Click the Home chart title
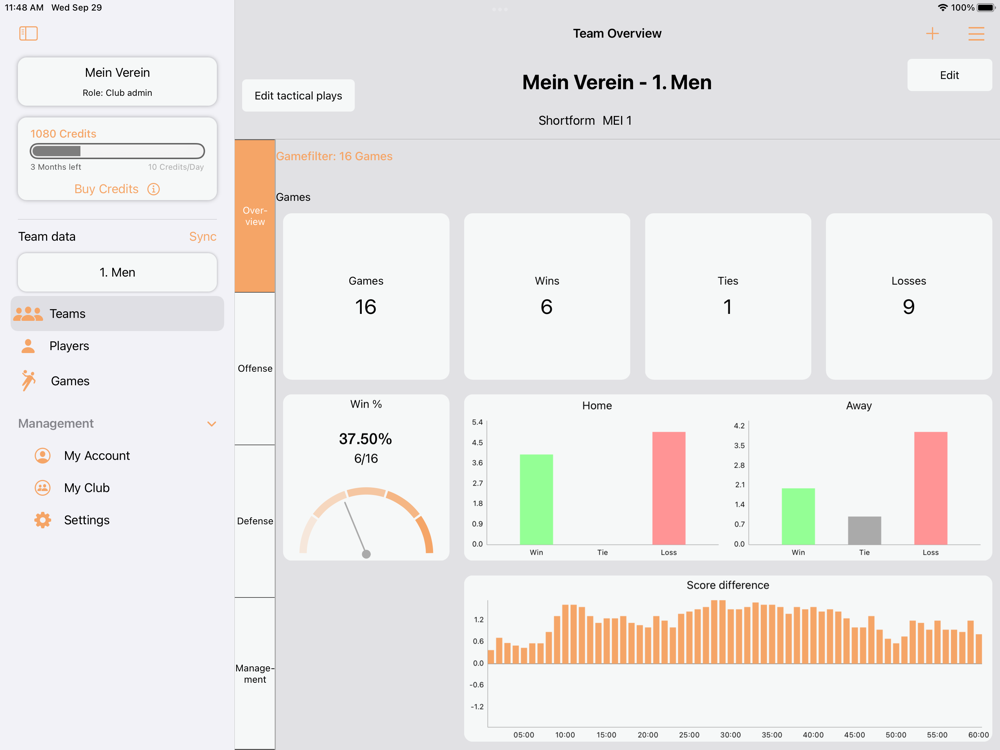The width and height of the screenshot is (1000, 750). (597, 406)
